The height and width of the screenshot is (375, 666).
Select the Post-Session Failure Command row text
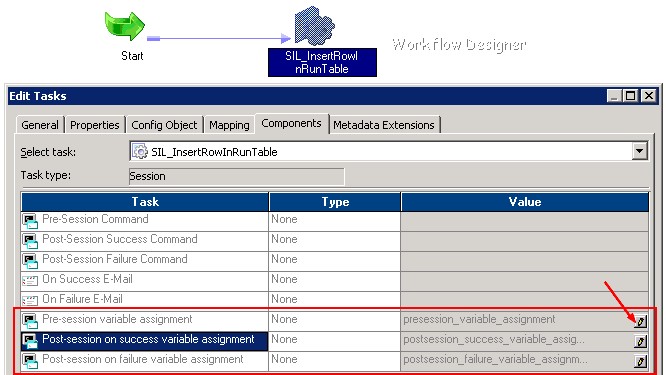pyautogui.click(x=115, y=259)
